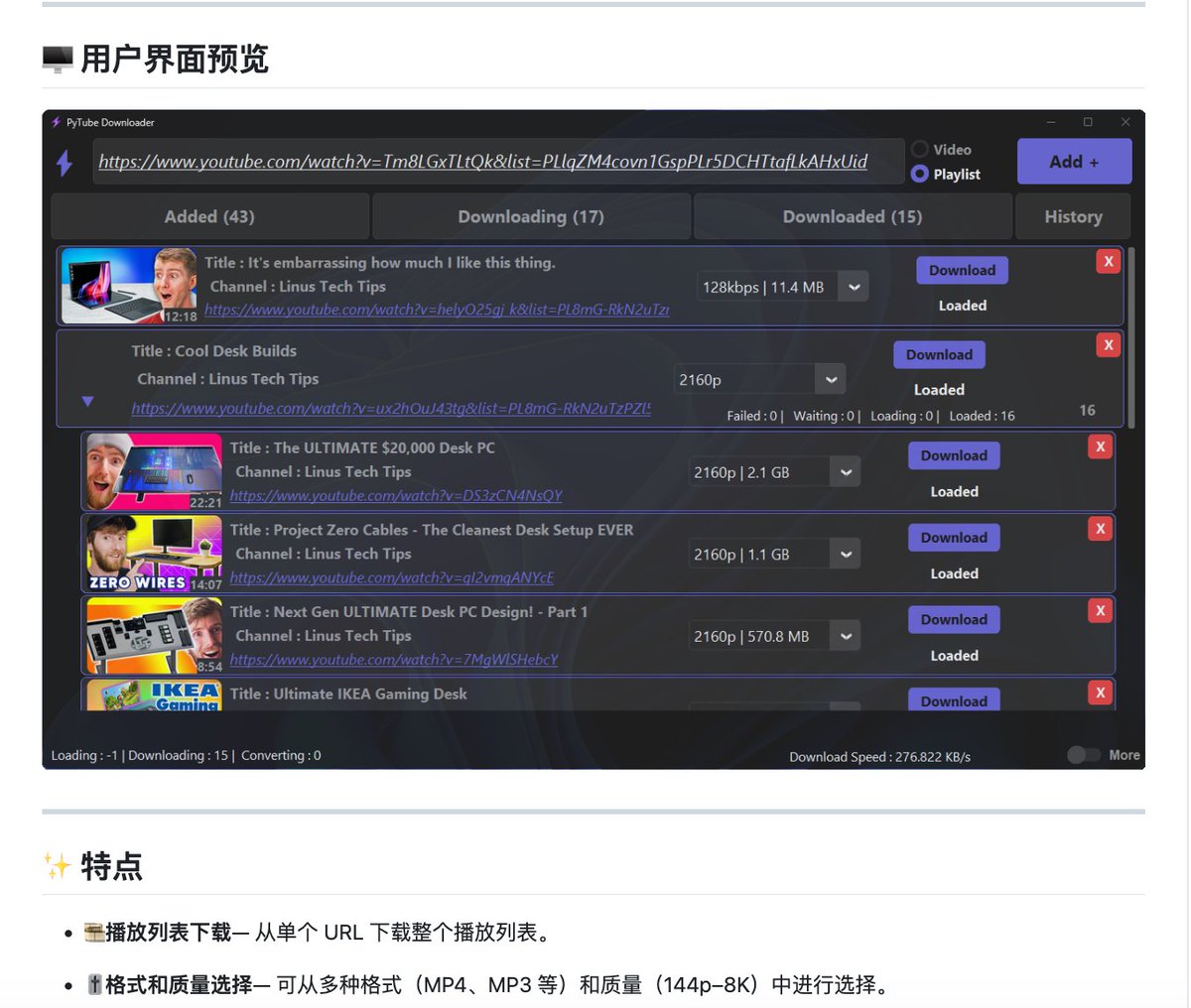
Task: Remove the ULTIMATE $20,000 Desk PC video
Action: [1100, 446]
